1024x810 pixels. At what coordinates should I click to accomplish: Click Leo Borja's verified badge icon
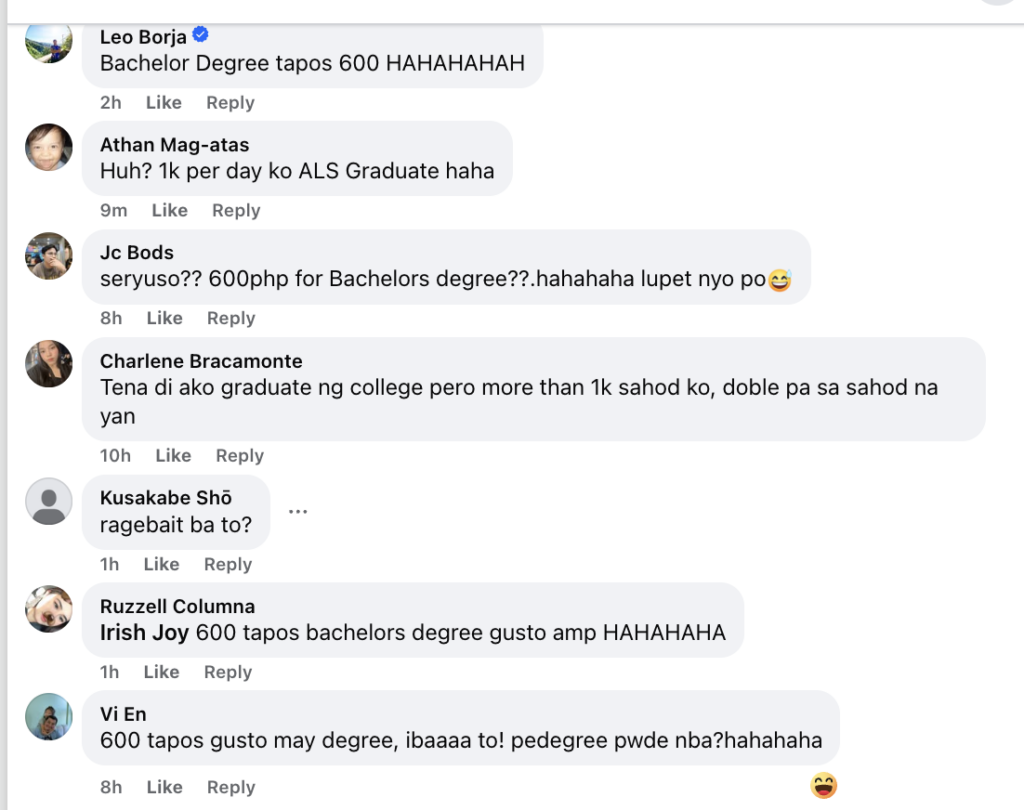(x=200, y=36)
